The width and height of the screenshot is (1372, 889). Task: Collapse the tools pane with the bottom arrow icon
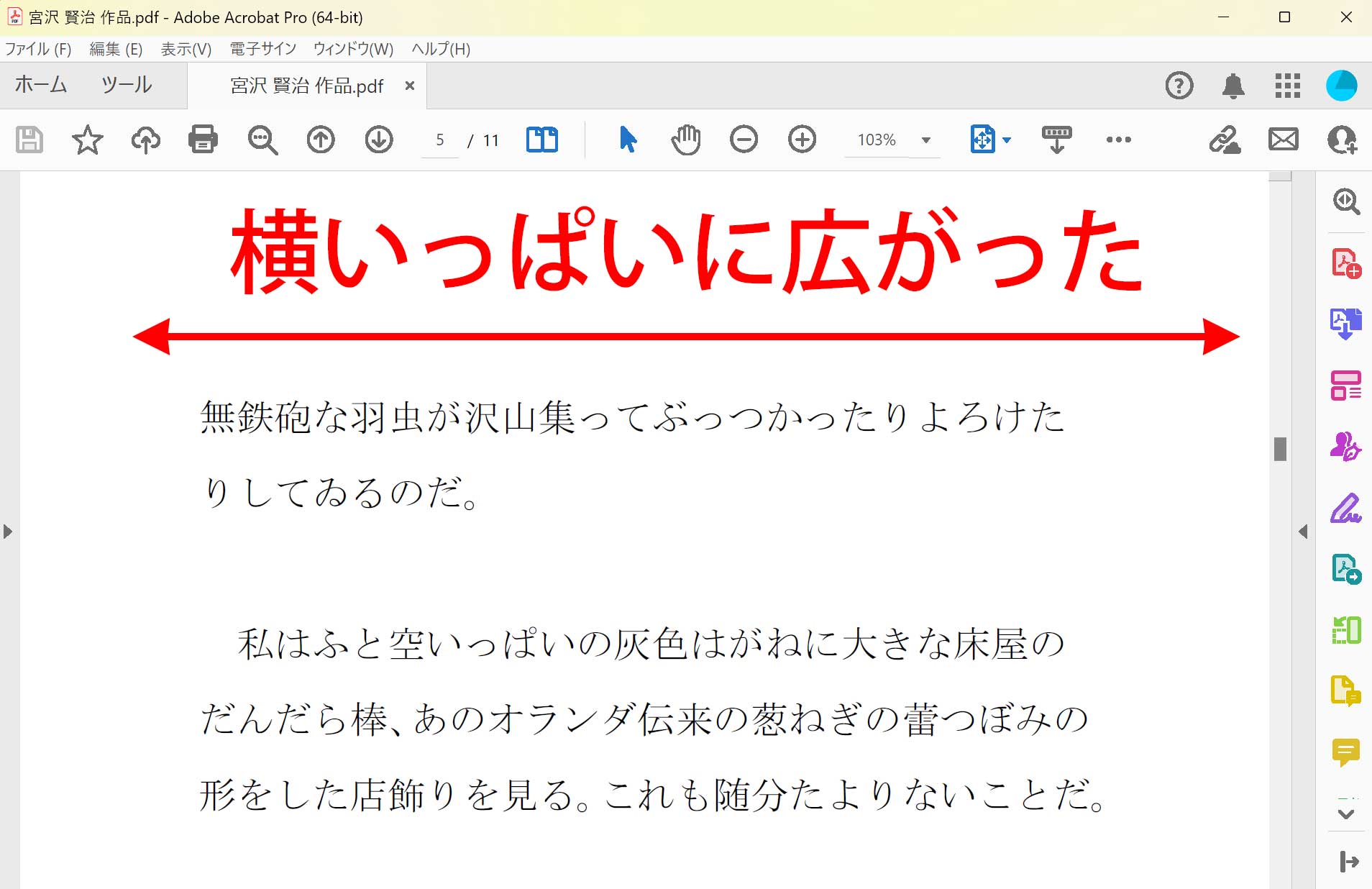(x=1349, y=862)
